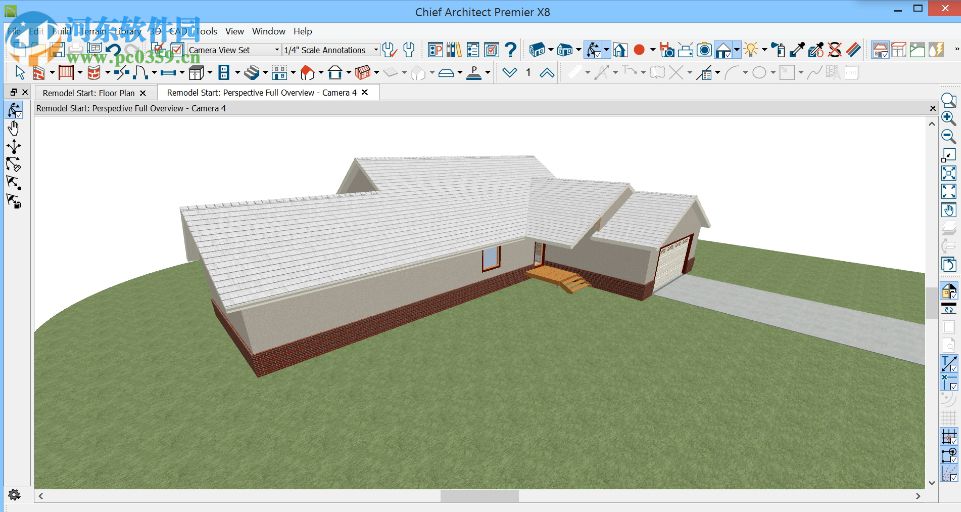
Task: Close the camera view pane with X
Action: [933, 109]
